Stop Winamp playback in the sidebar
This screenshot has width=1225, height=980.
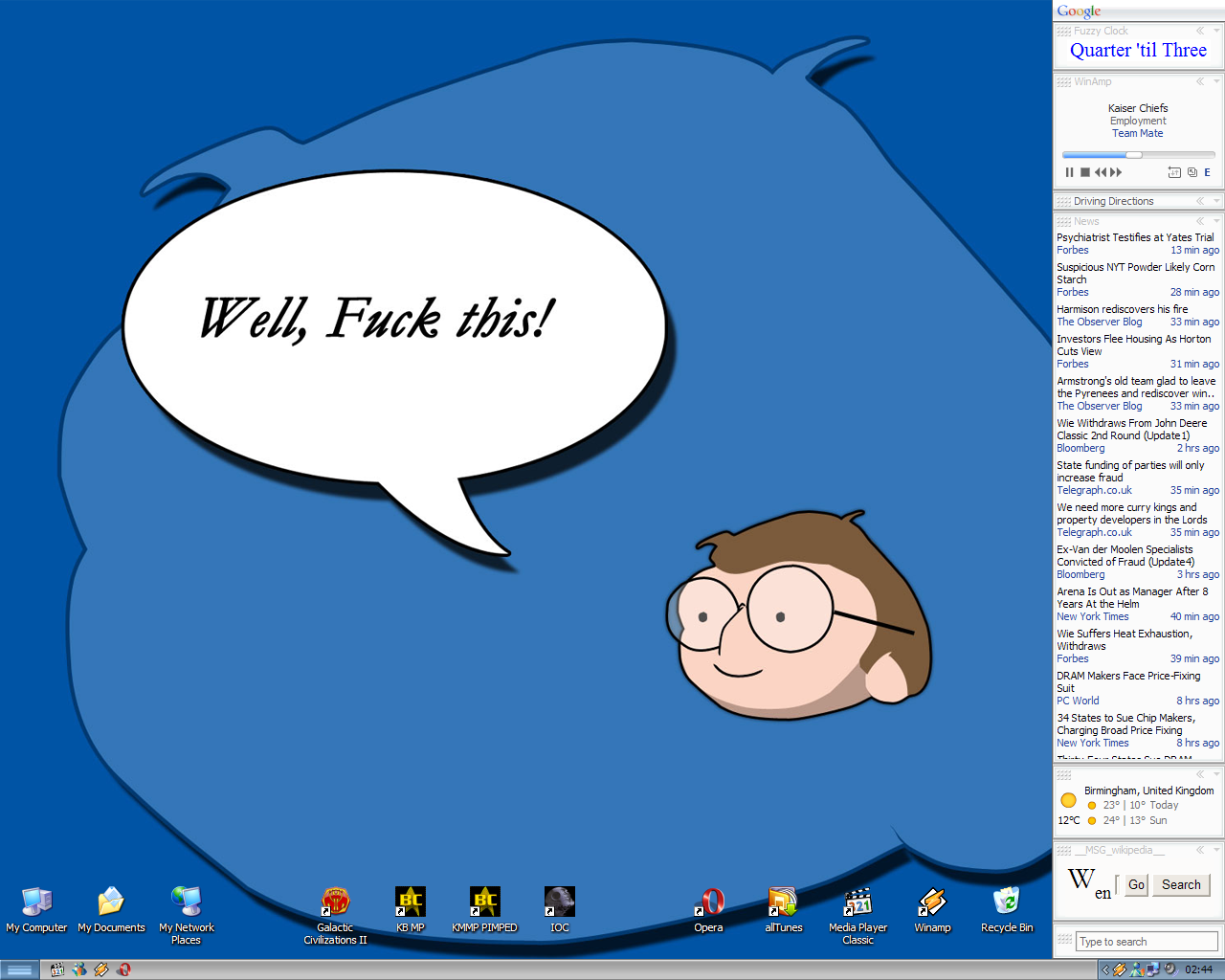point(1085,172)
